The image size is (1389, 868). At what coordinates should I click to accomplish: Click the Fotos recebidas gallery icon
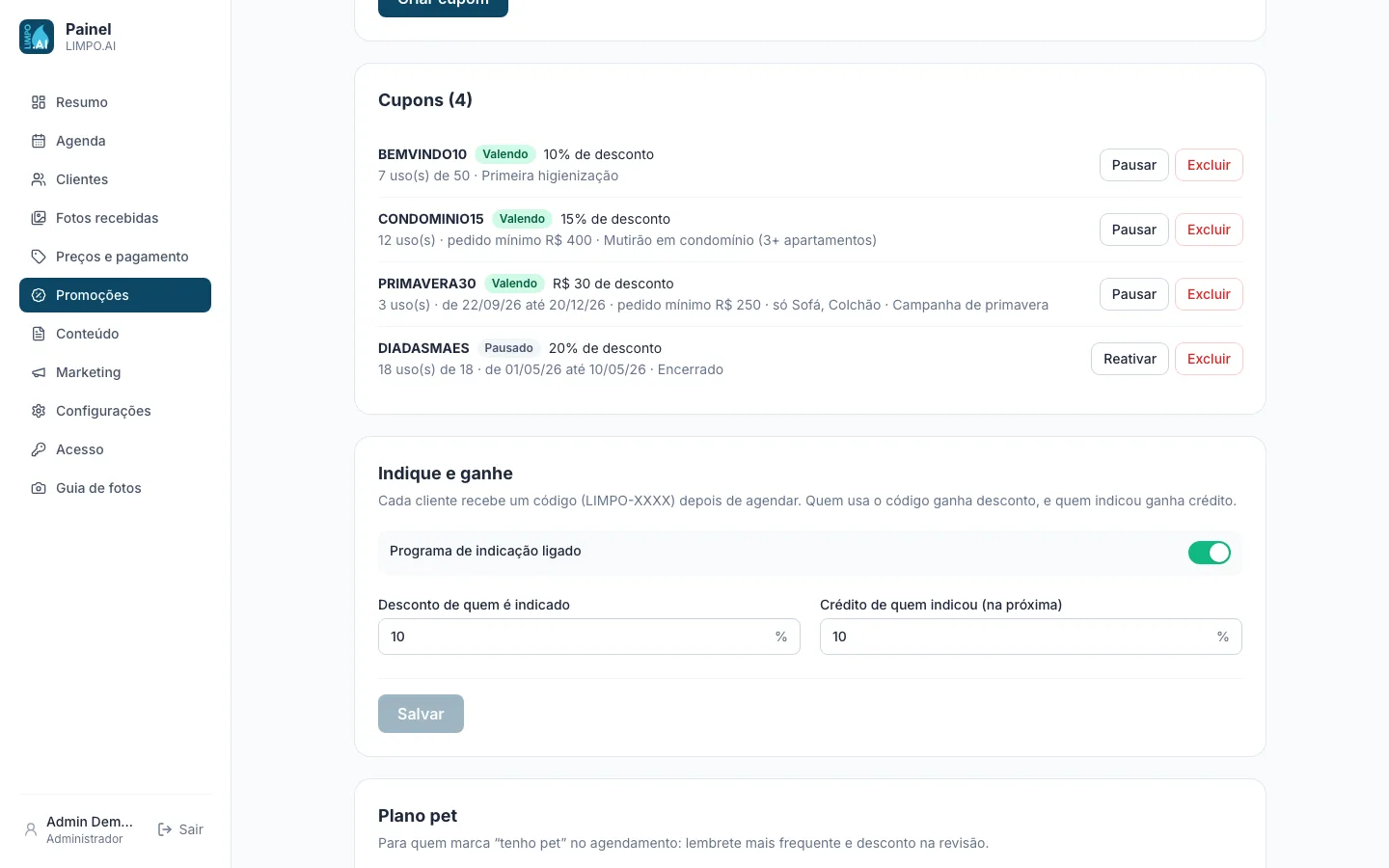[x=39, y=218]
